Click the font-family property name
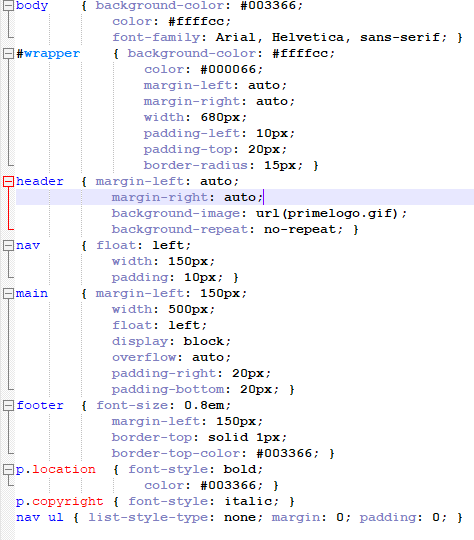The height and width of the screenshot is (540, 474). (156, 38)
